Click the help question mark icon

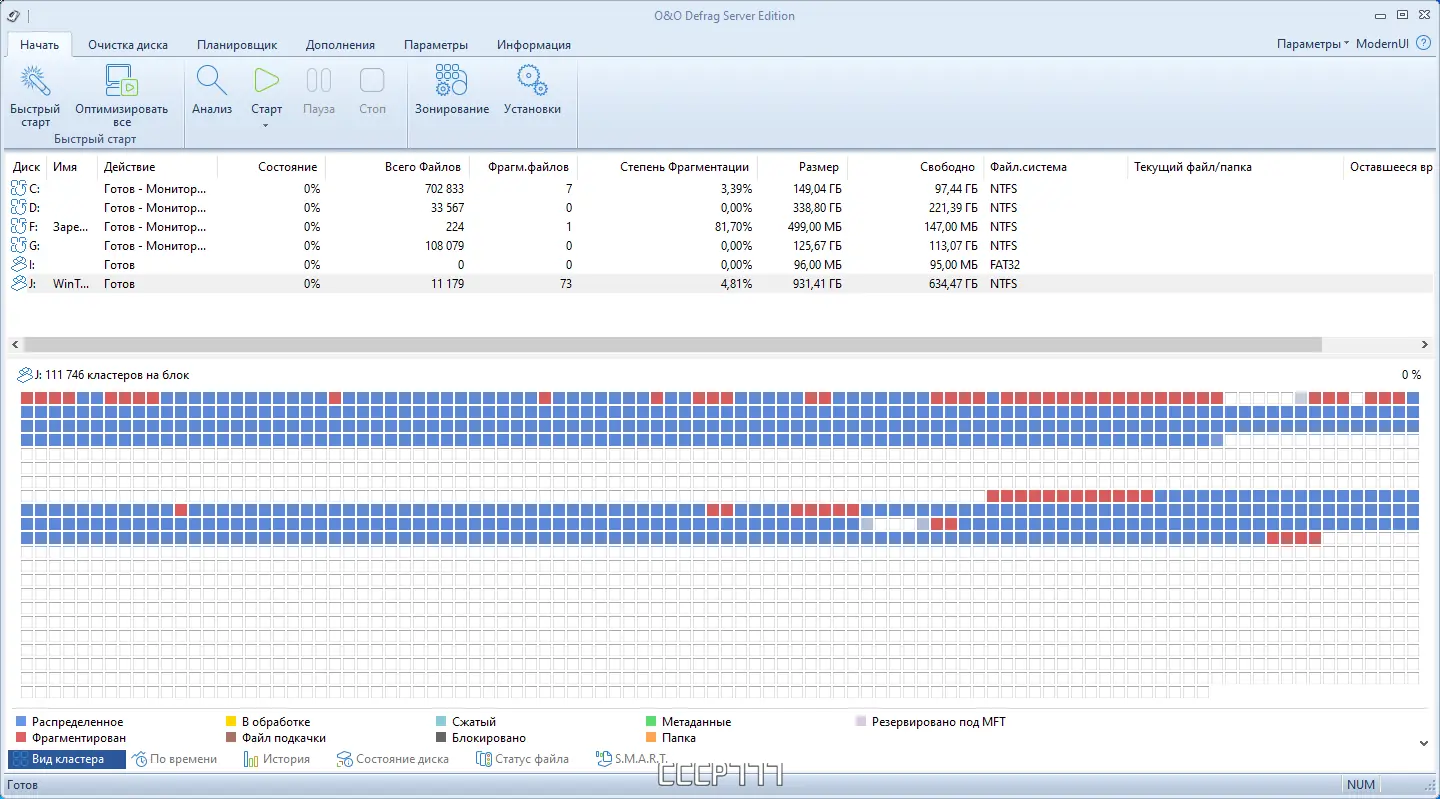1424,44
